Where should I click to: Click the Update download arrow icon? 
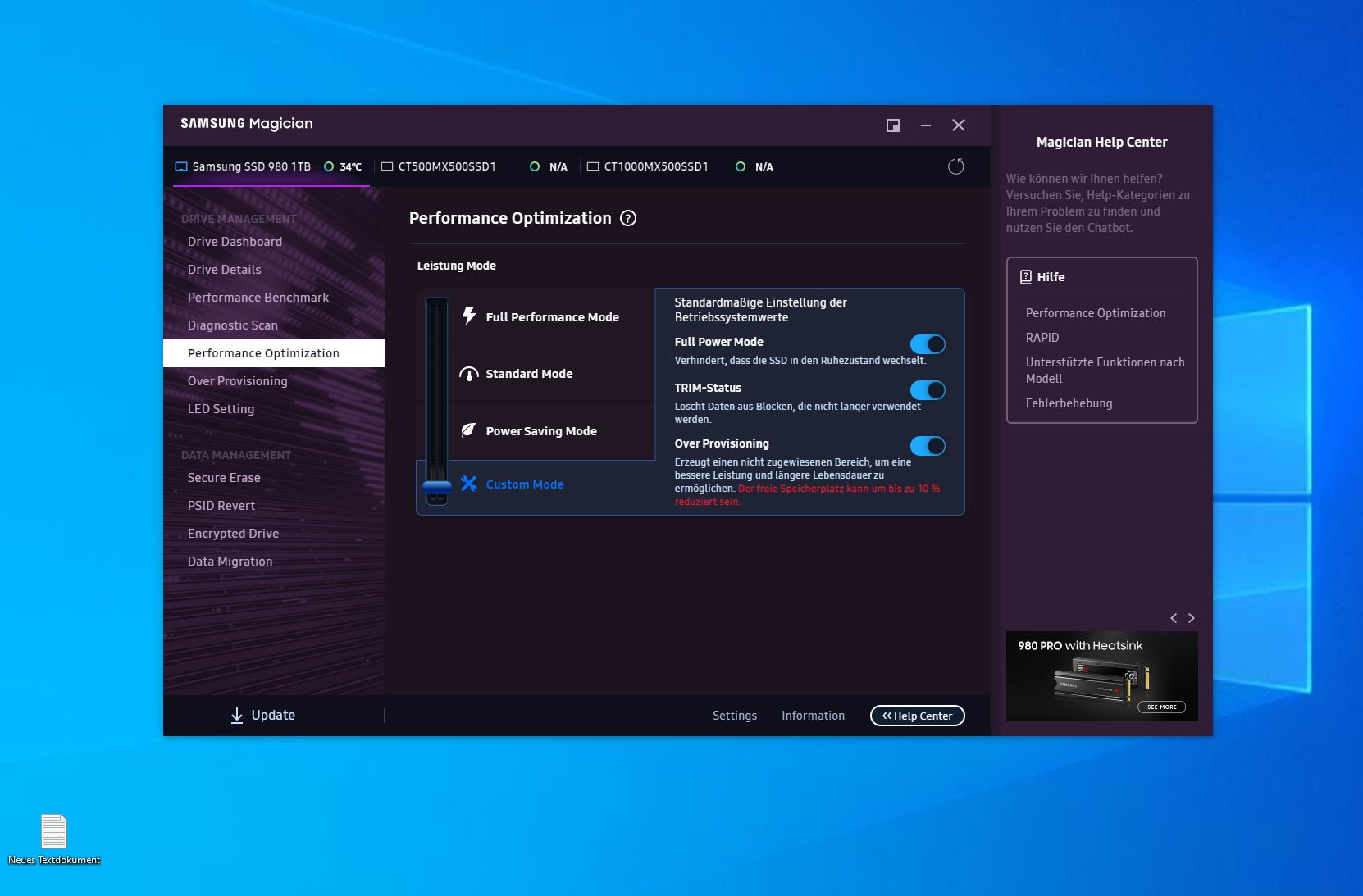point(237,716)
